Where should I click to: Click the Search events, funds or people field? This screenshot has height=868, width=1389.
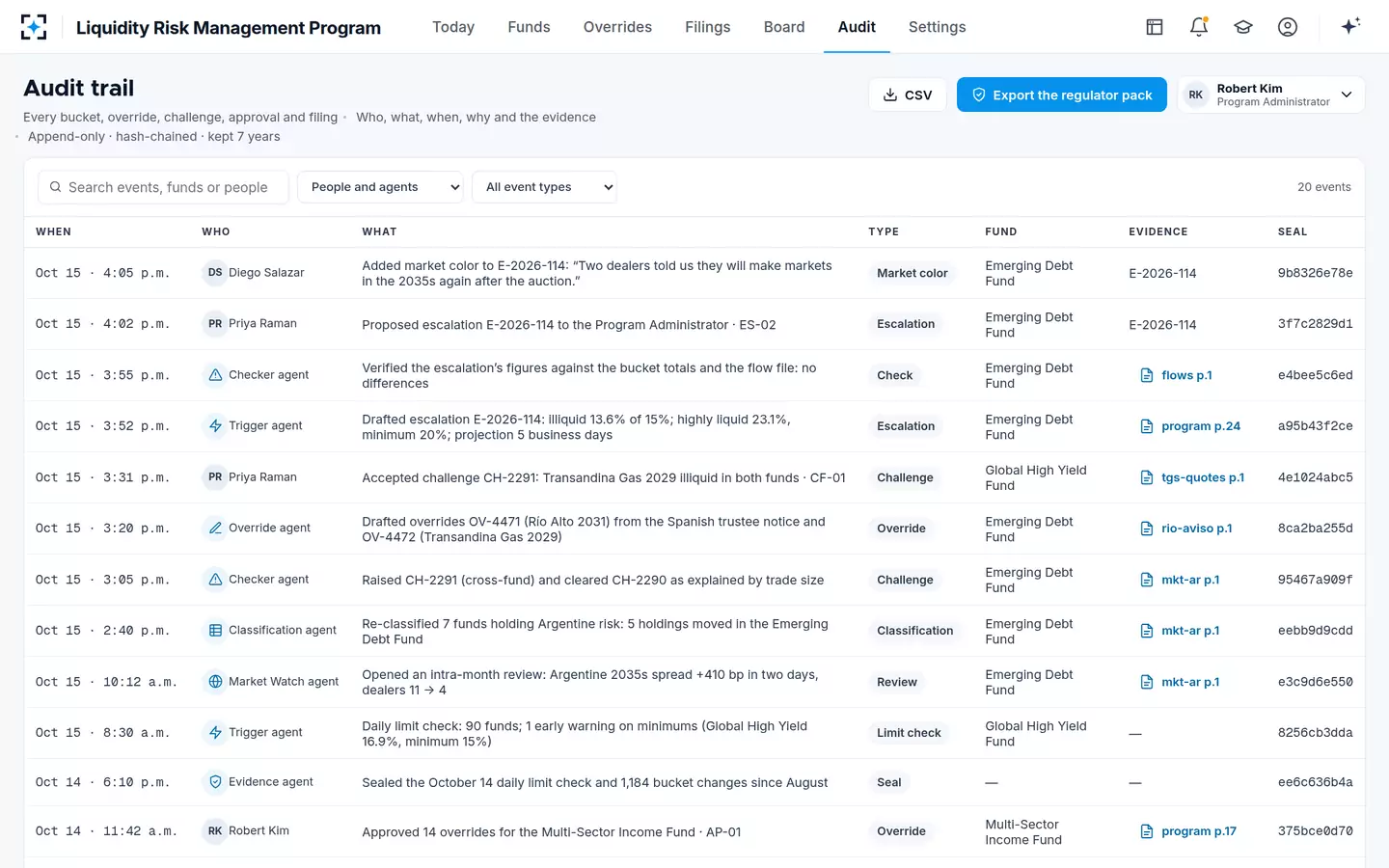(163, 187)
